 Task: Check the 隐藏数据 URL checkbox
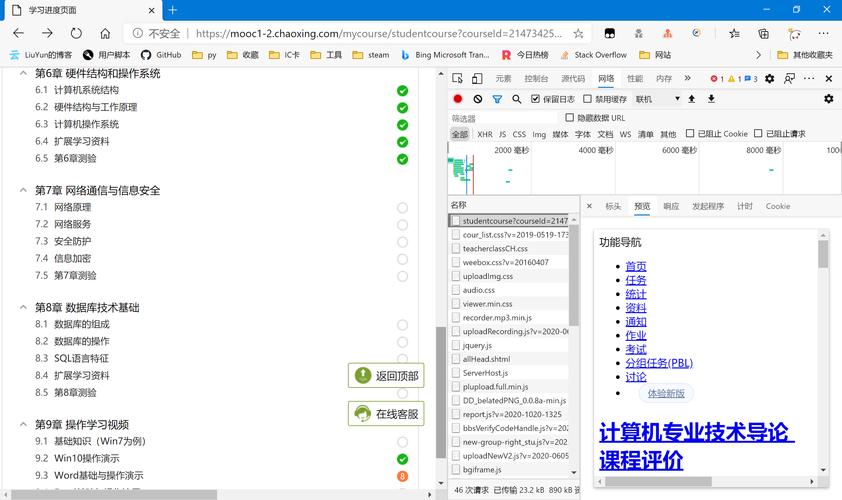(570, 118)
